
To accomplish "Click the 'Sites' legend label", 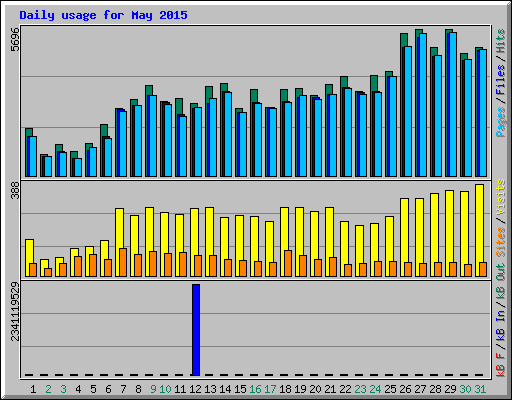I will 500,242.
